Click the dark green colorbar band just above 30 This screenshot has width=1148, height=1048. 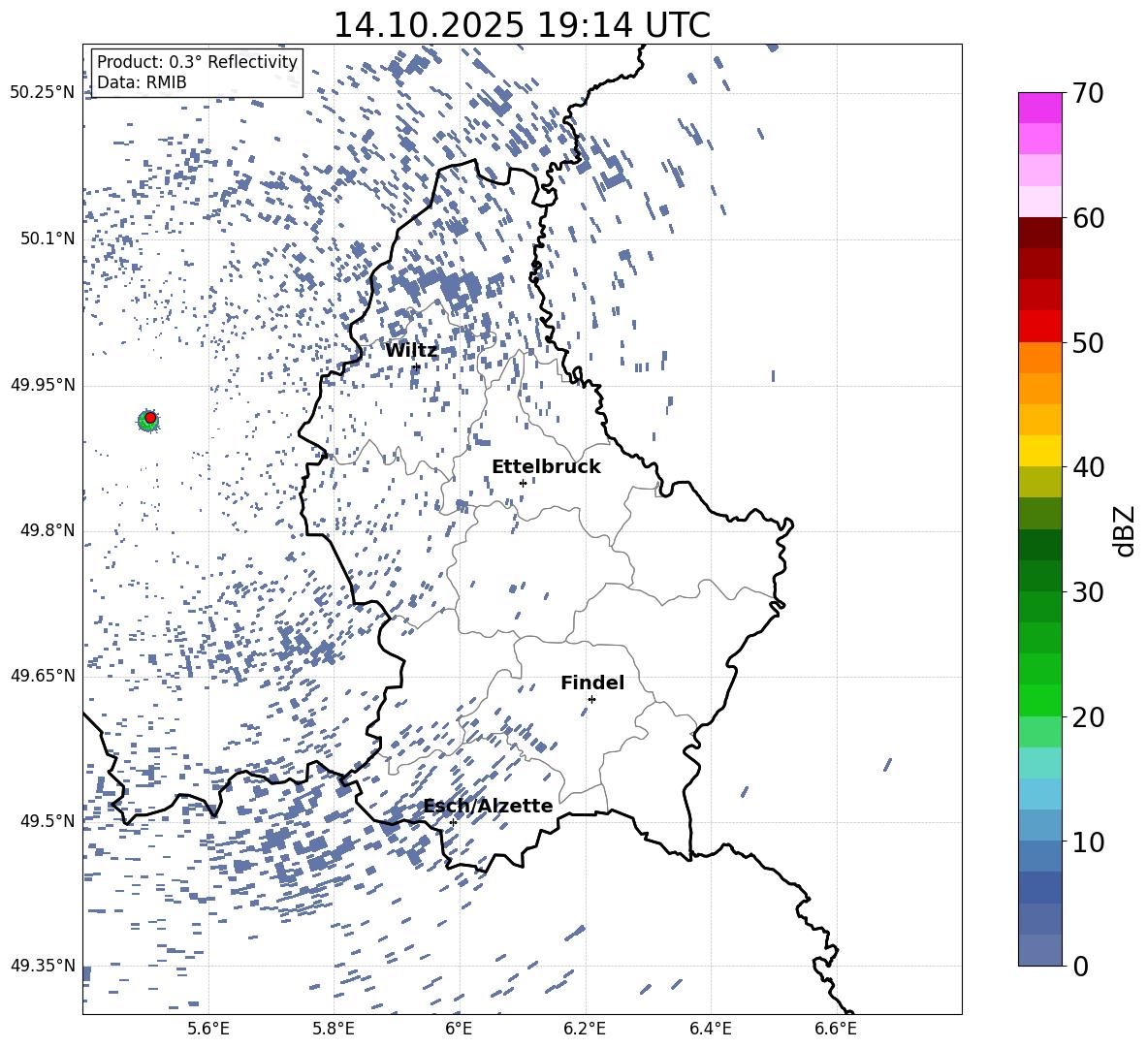click(1040, 576)
